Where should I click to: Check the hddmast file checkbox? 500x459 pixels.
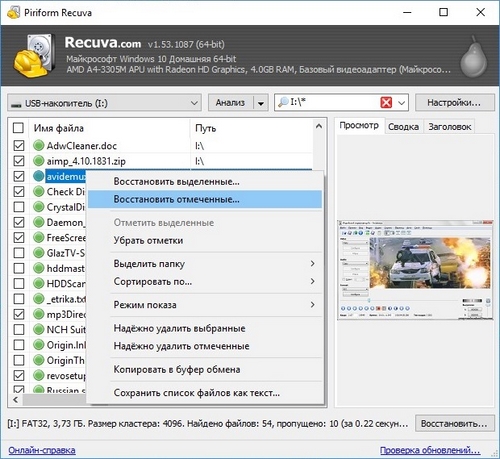[19, 268]
